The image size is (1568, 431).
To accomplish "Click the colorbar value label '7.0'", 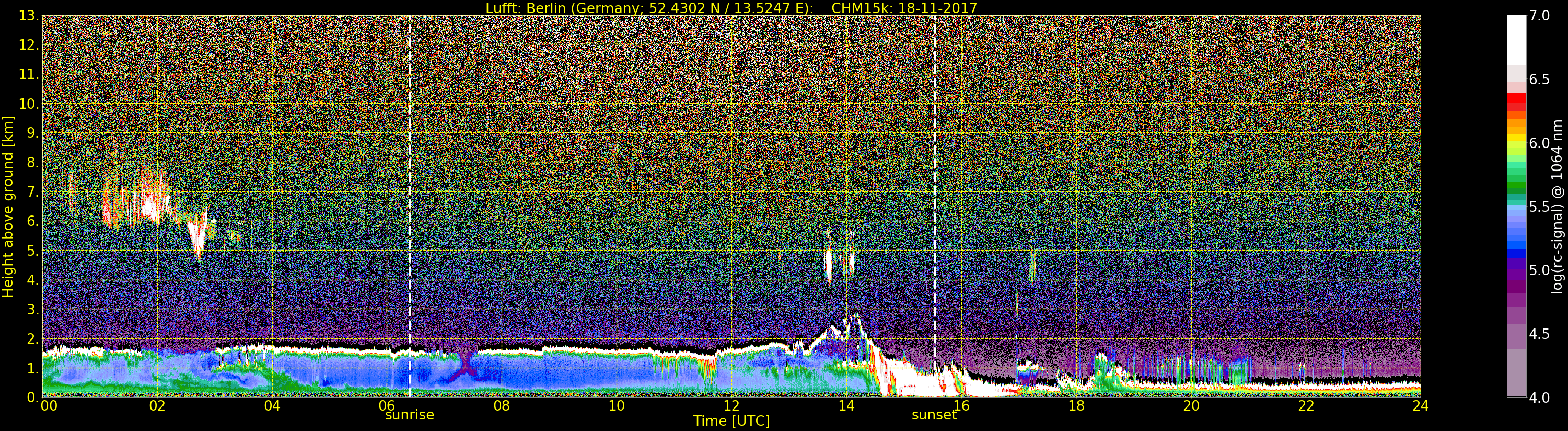I will [1539, 16].
